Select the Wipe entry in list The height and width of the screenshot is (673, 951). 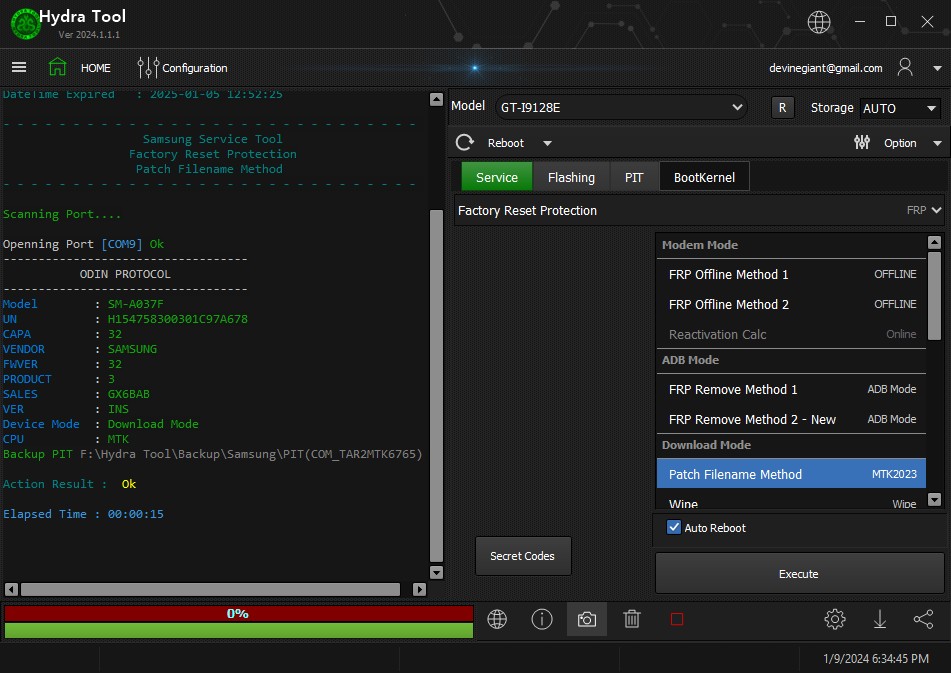[x=791, y=502]
